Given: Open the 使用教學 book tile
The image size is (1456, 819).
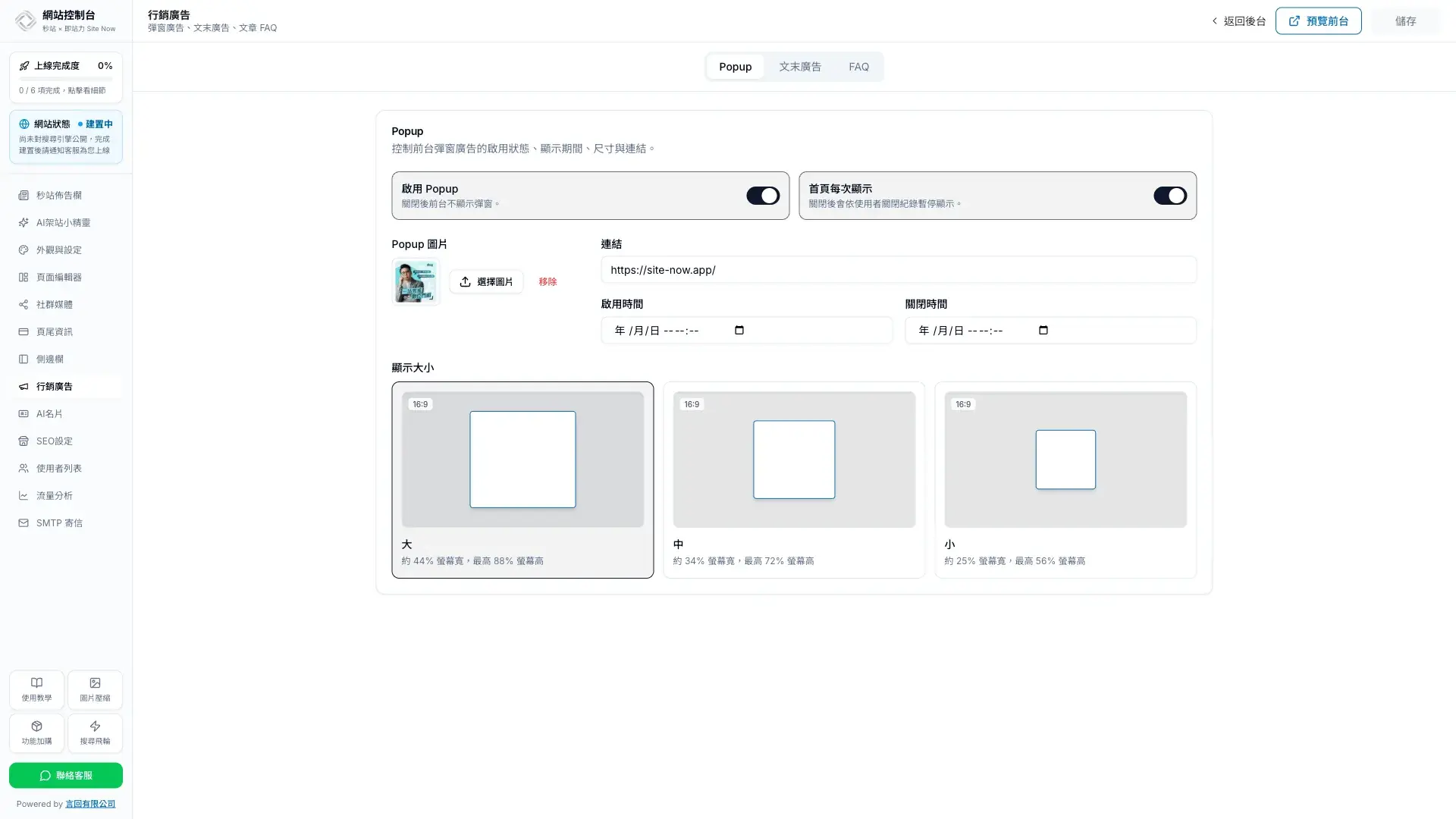Looking at the screenshot, I should tap(36, 690).
